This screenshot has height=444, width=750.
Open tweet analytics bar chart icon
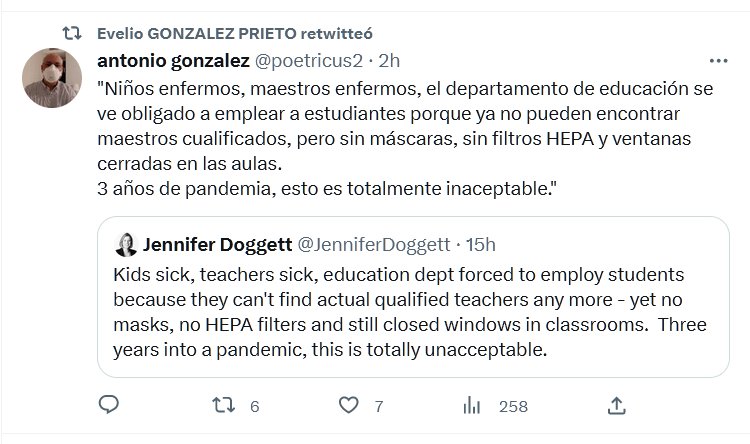[x=473, y=406]
